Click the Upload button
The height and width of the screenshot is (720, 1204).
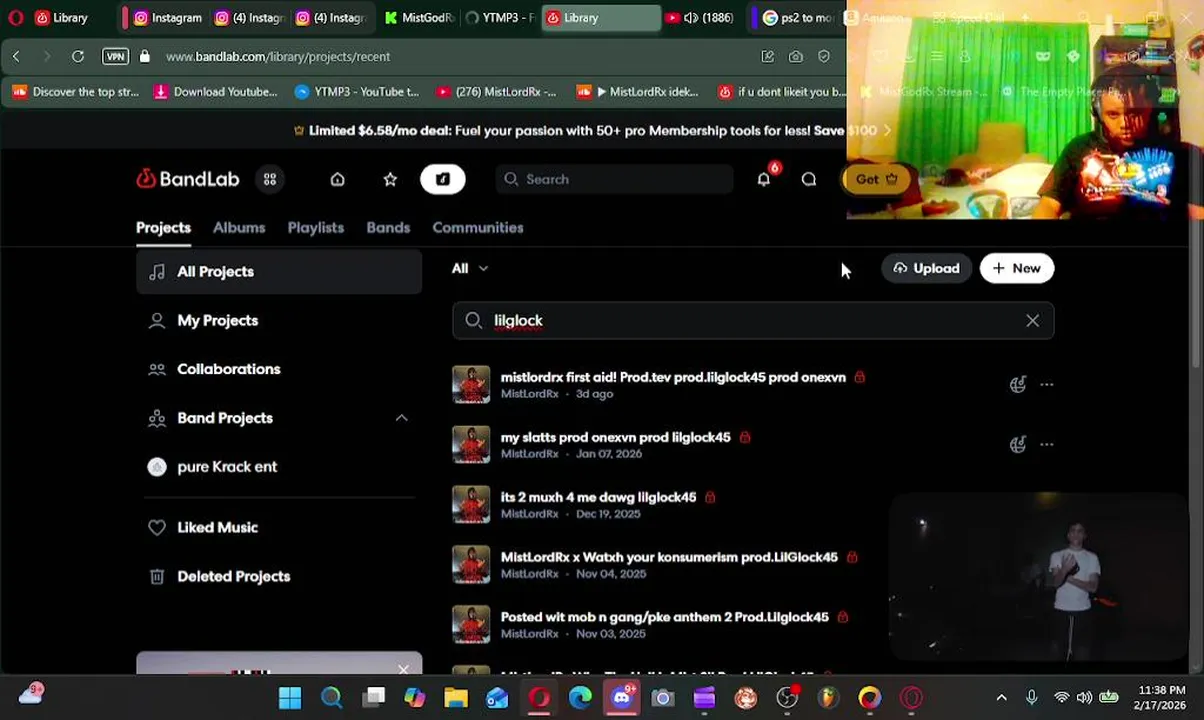pyautogui.click(x=926, y=268)
